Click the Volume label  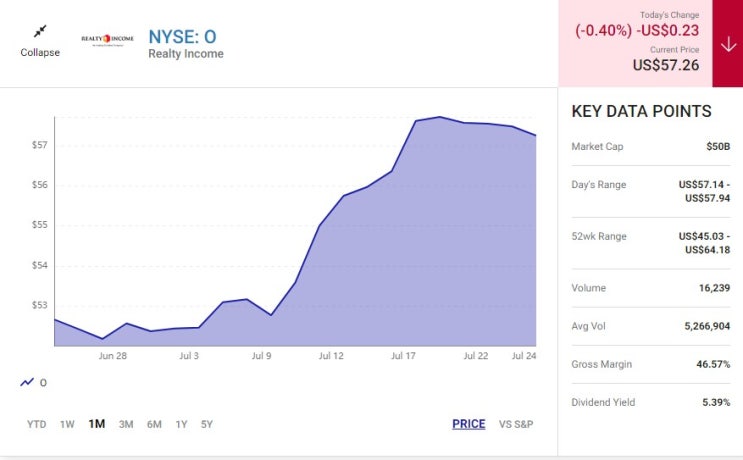point(589,288)
